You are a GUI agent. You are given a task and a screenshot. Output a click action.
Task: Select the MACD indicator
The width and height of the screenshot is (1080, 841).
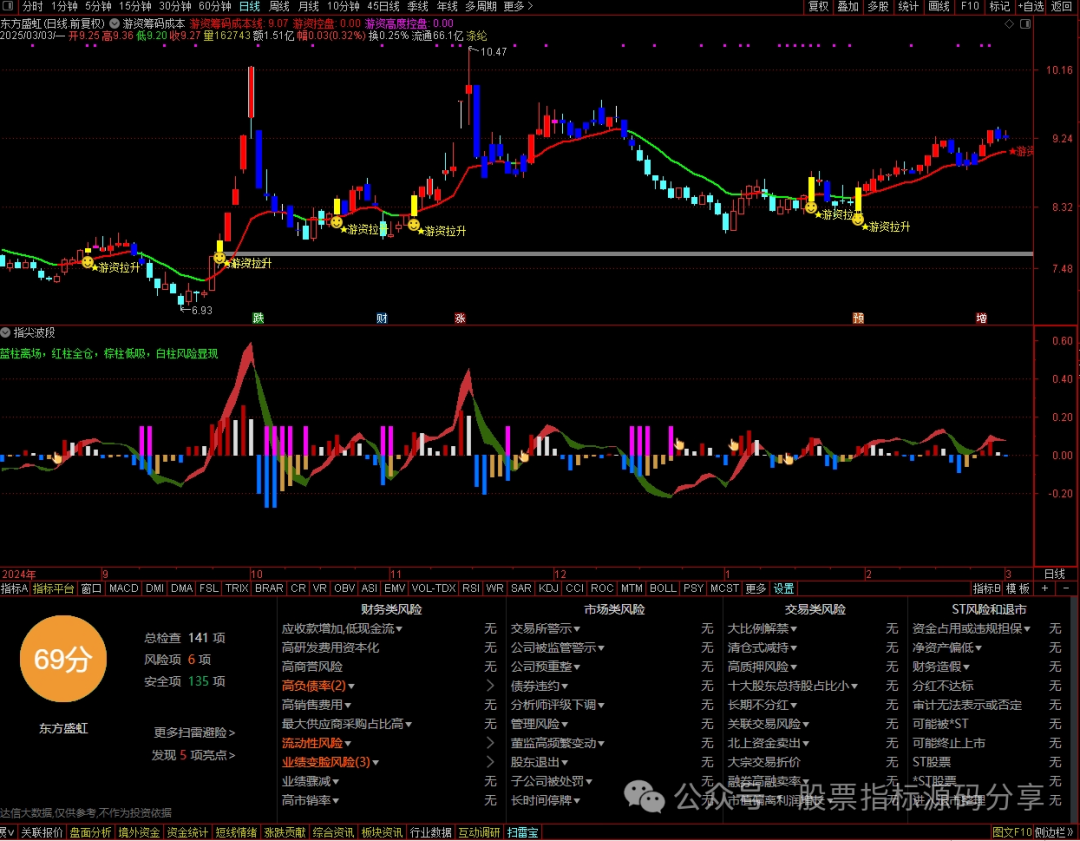[124, 588]
